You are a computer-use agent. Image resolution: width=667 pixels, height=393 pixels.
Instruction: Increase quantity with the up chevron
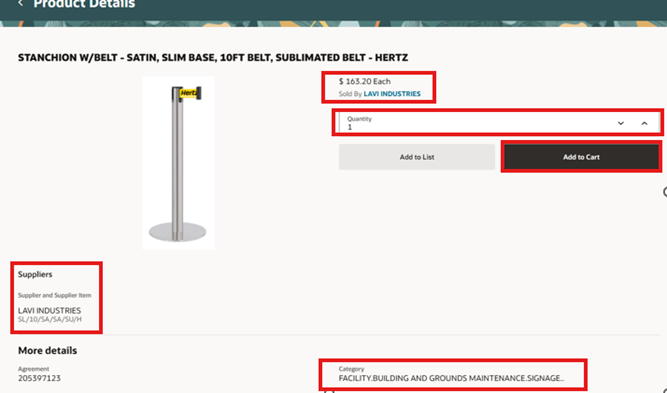pos(644,123)
